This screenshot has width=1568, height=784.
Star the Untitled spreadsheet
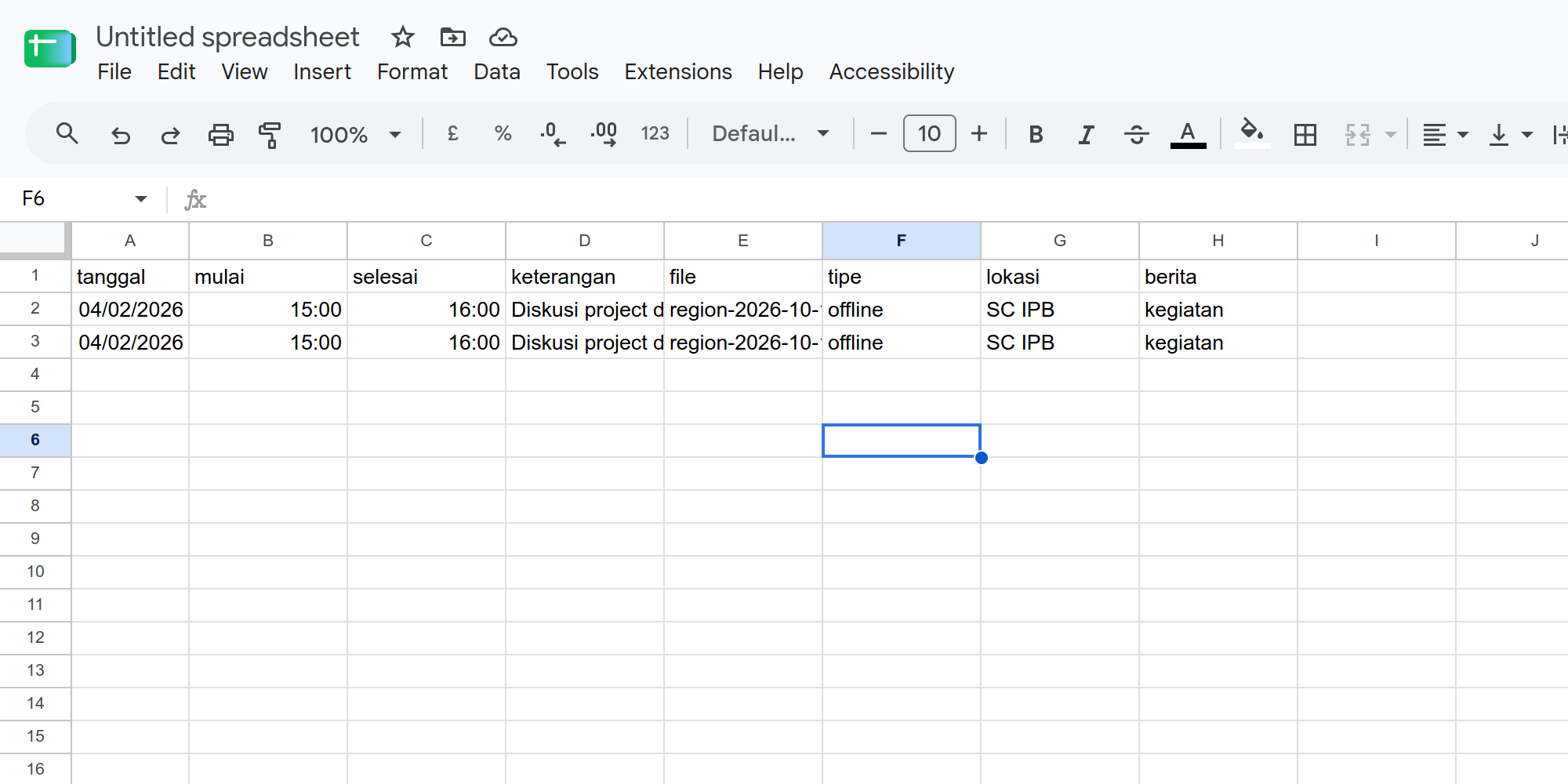click(402, 37)
